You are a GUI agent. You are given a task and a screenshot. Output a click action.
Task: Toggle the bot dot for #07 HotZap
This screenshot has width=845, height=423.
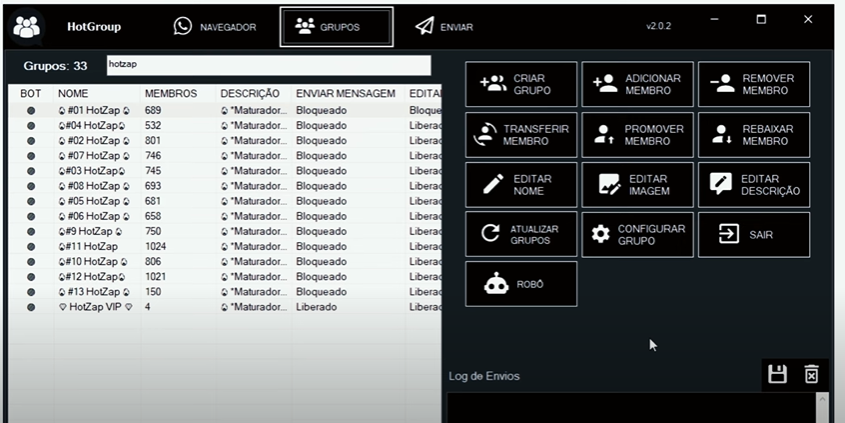(31, 156)
